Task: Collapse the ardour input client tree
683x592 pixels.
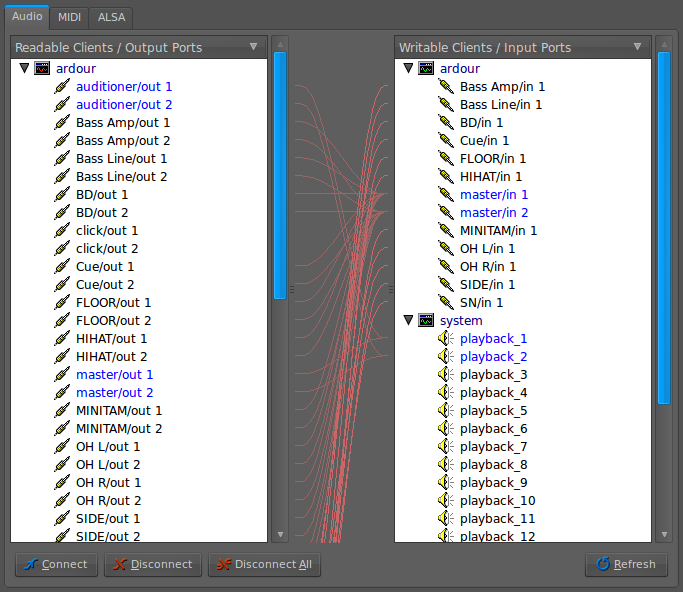Action: [x=408, y=68]
